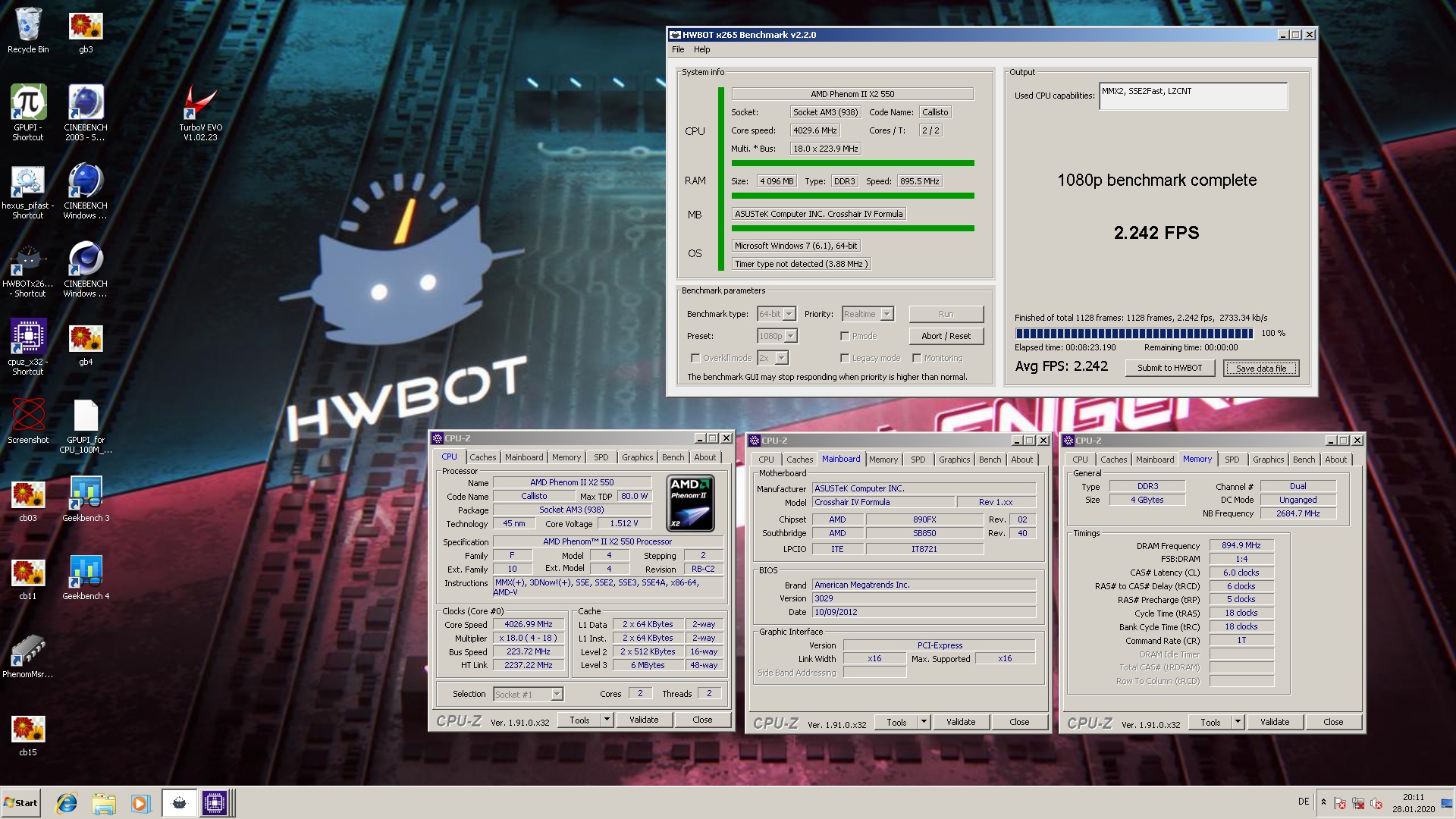
Task: Click Save data file button
Action: 1261,369
